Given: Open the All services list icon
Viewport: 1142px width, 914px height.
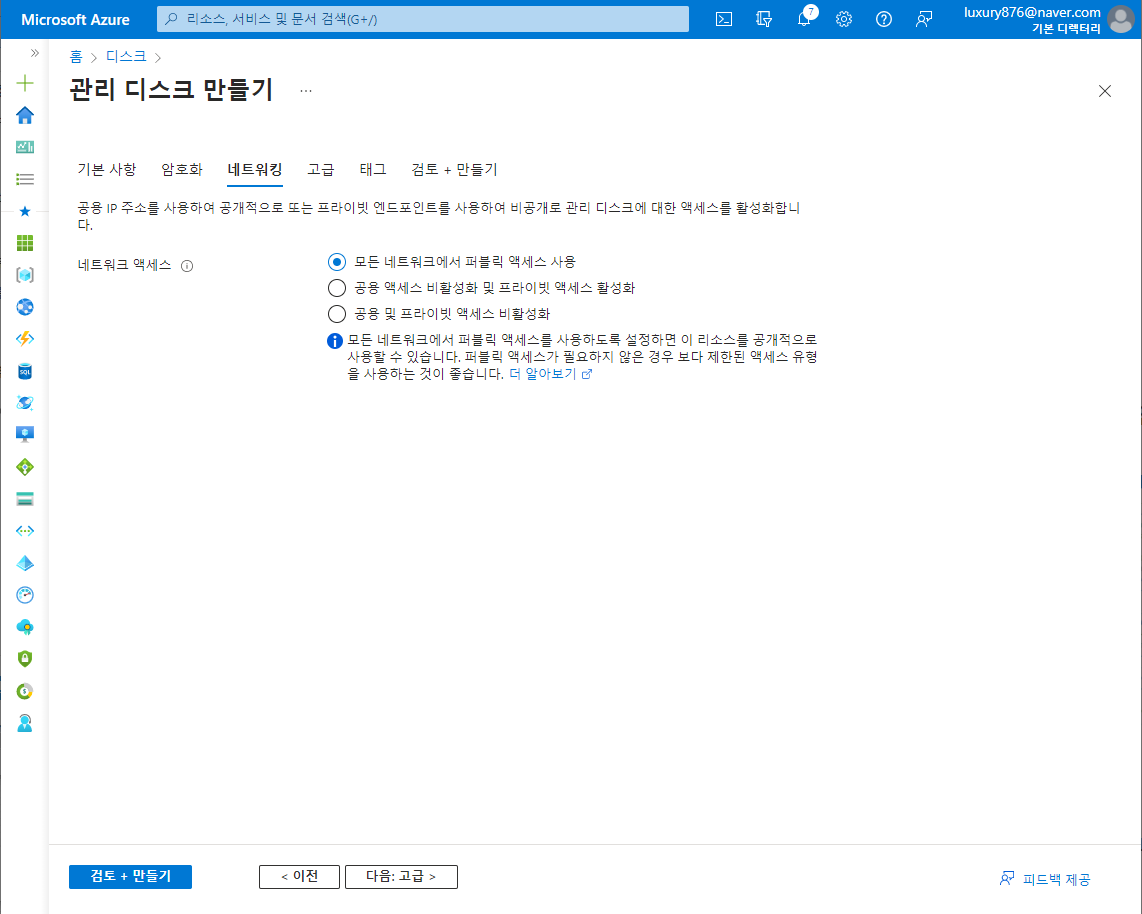Looking at the screenshot, I should pyautogui.click(x=25, y=179).
